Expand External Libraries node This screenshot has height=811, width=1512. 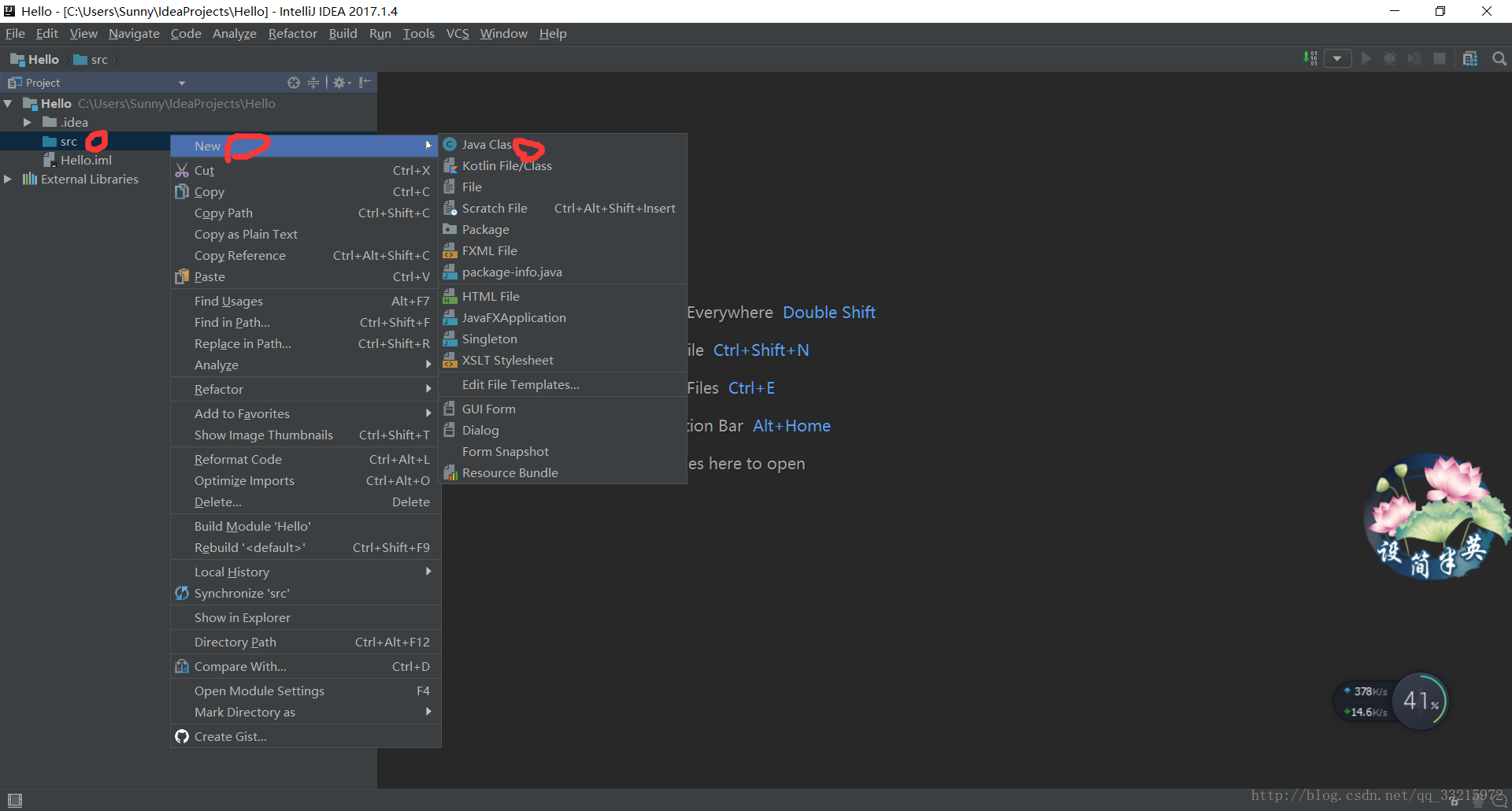8,180
